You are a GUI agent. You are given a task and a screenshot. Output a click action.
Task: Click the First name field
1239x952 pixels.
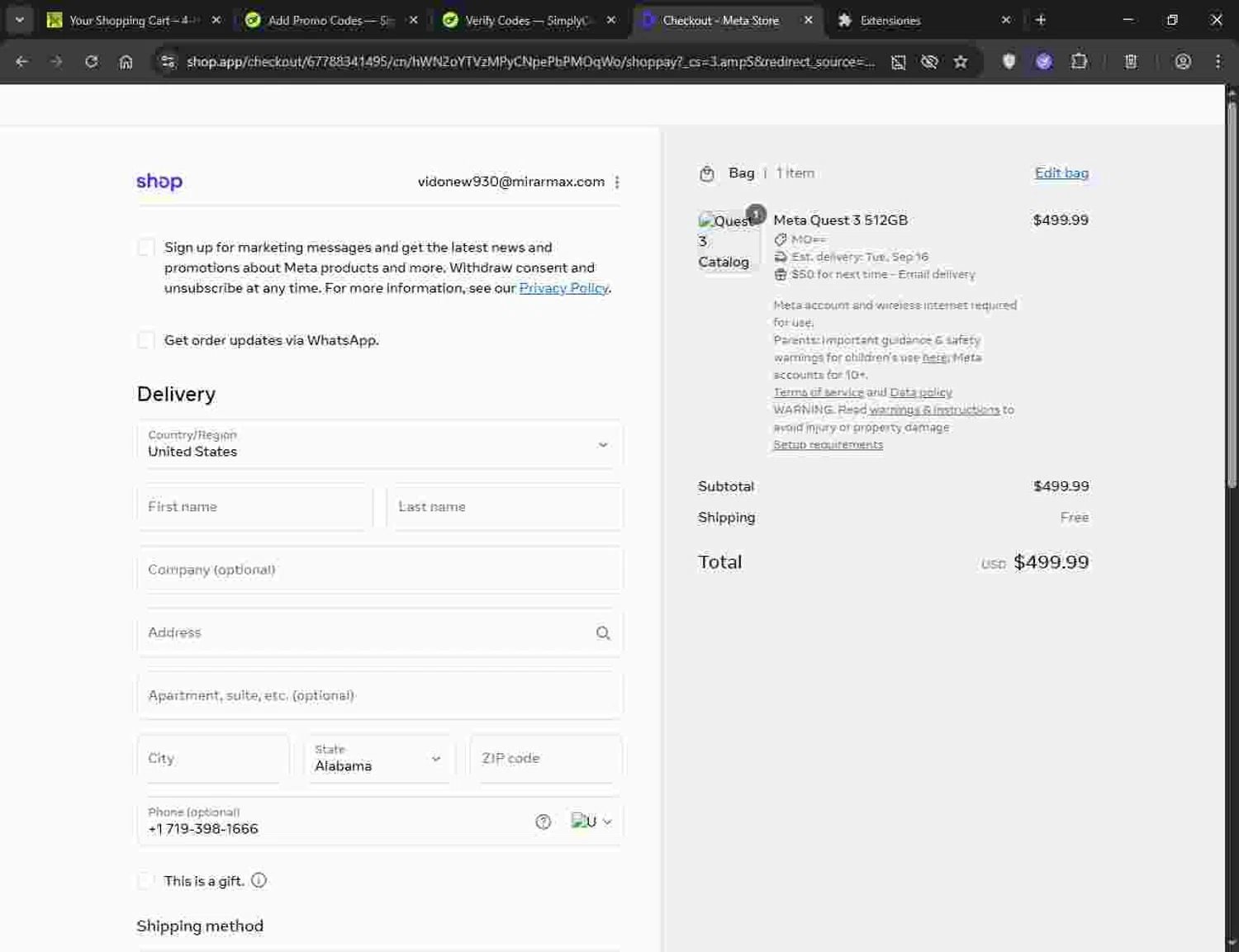[254, 507]
